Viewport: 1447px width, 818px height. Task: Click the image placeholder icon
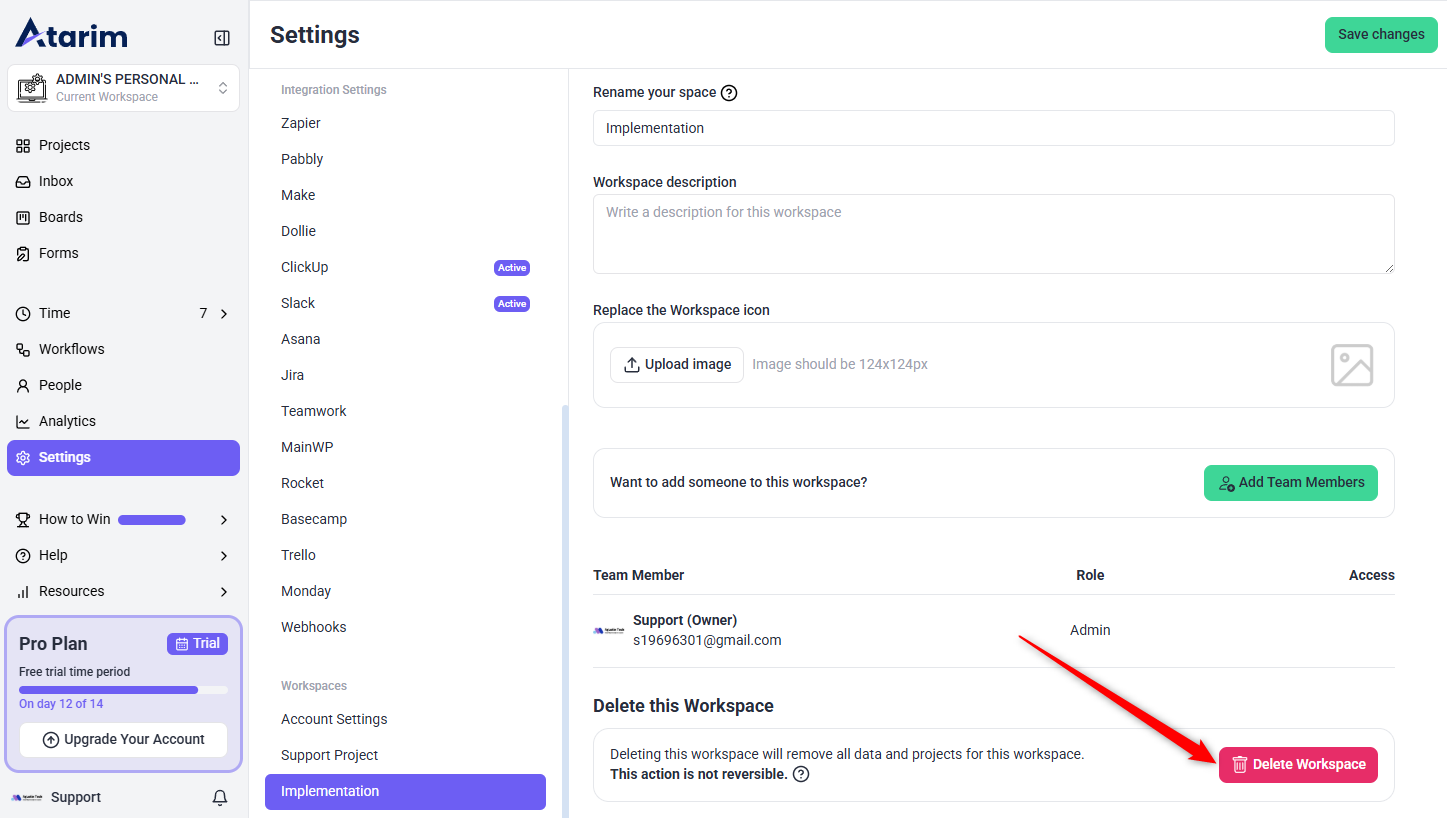tap(1352, 365)
